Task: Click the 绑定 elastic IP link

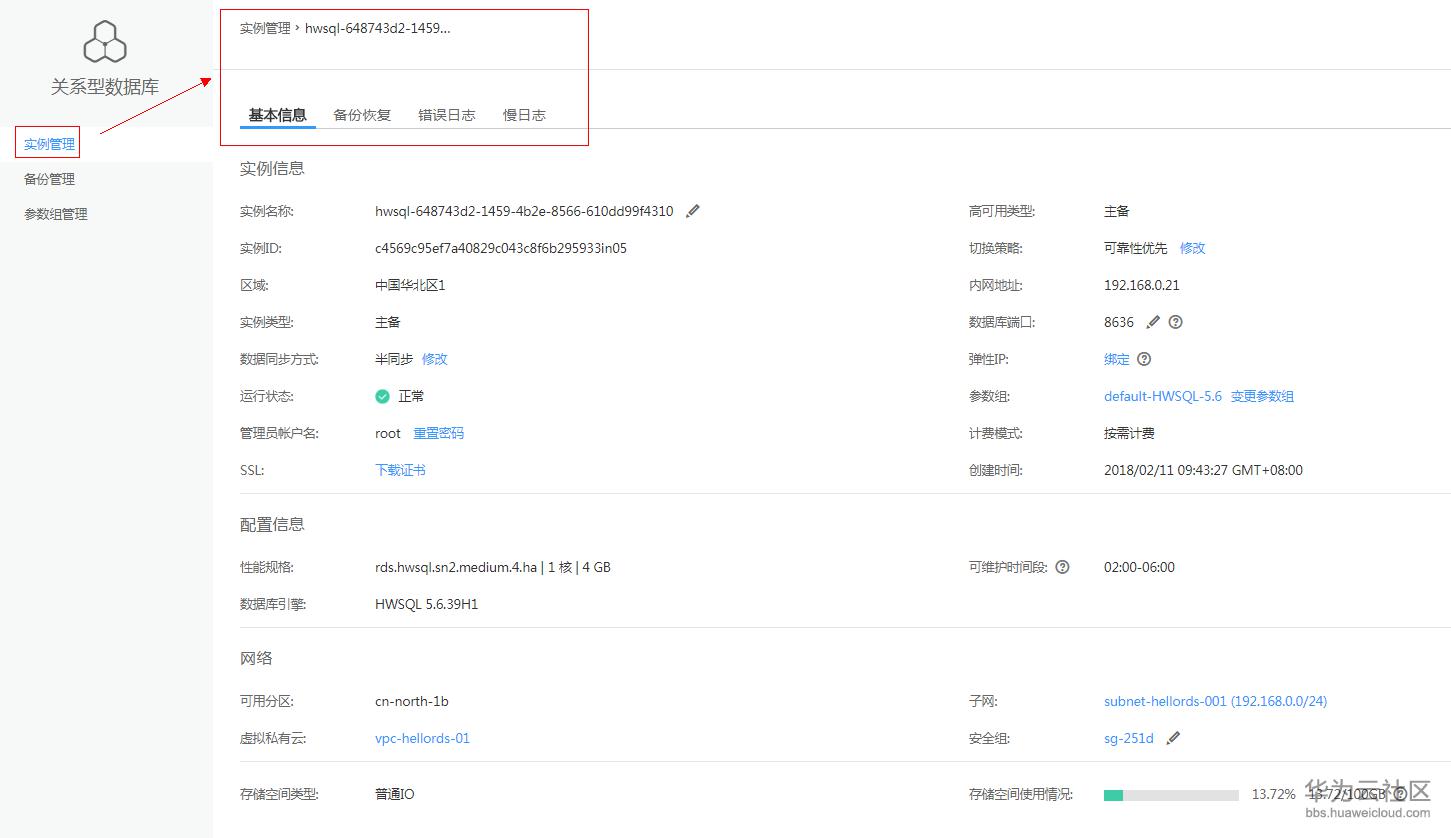Action: click(x=1117, y=359)
